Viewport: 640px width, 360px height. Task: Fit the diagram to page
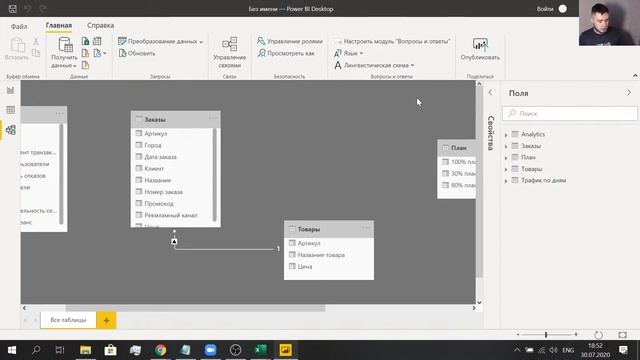point(622,335)
